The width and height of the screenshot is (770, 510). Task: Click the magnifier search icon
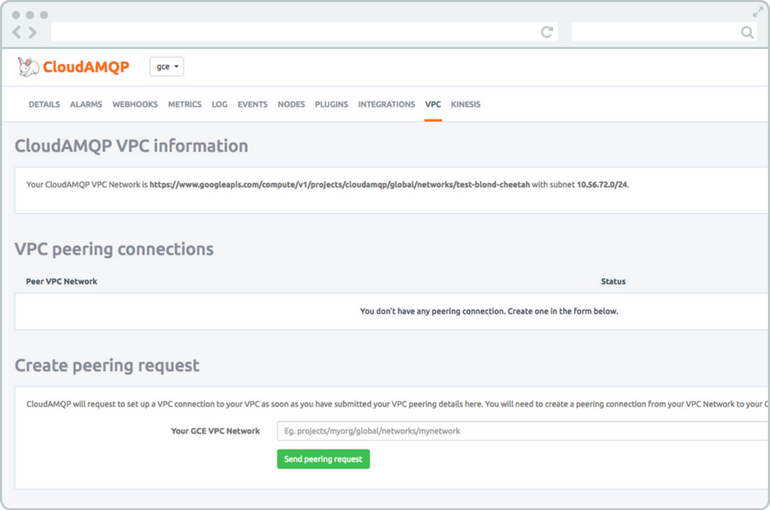(747, 32)
